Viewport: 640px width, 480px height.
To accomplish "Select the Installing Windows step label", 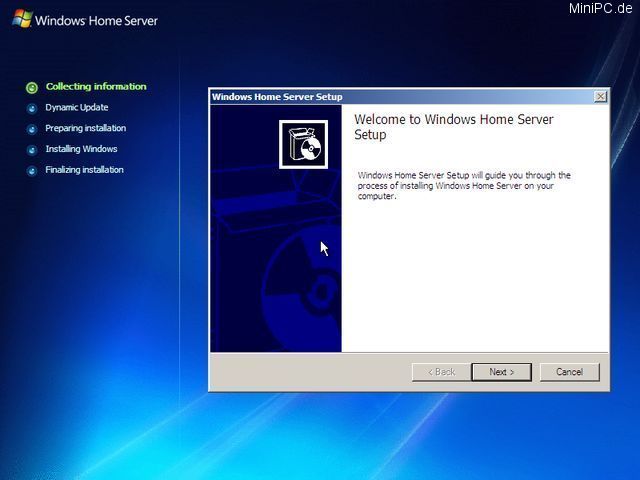I will (81, 150).
